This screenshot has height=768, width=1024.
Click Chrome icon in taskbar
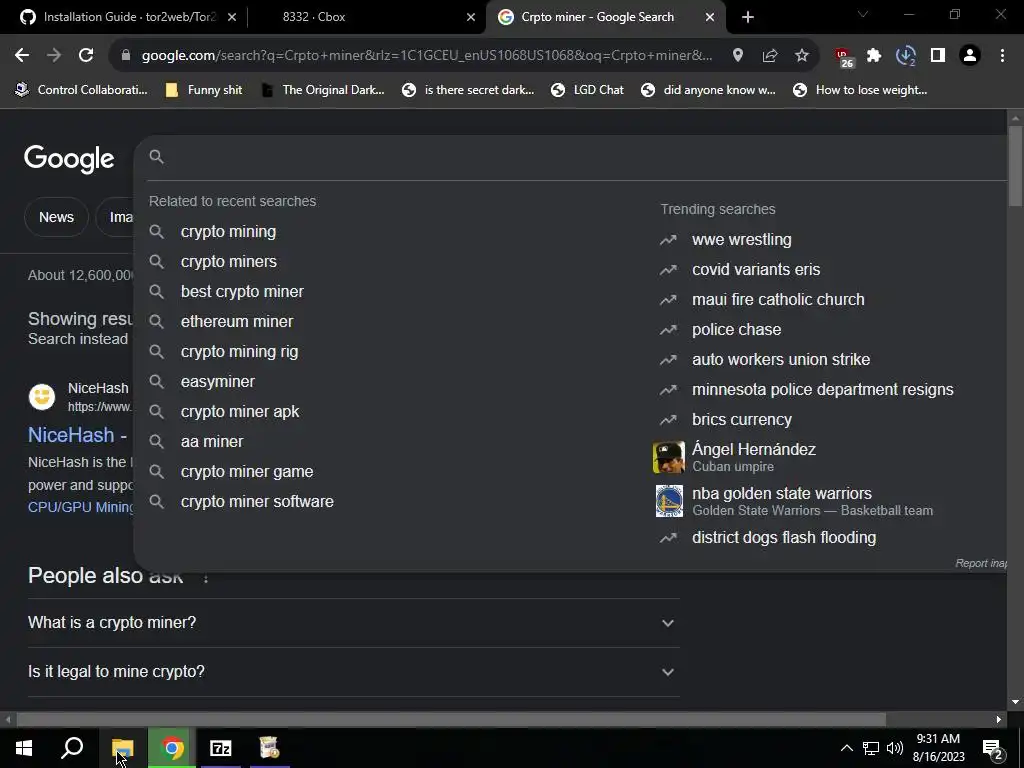[172, 748]
